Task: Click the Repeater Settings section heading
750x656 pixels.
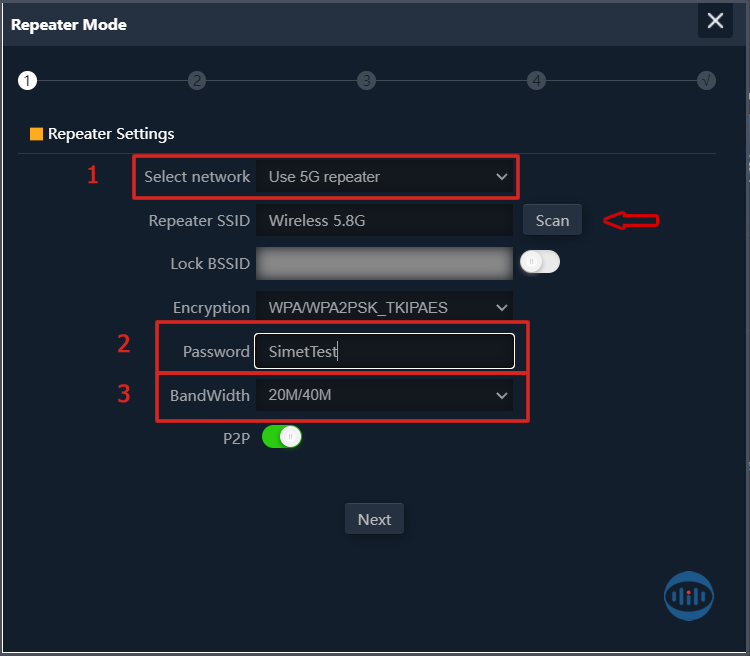Action: [x=111, y=134]
